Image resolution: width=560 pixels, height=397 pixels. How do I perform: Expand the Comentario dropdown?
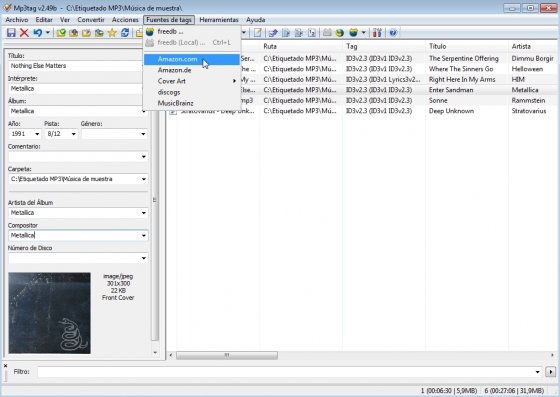144,157
